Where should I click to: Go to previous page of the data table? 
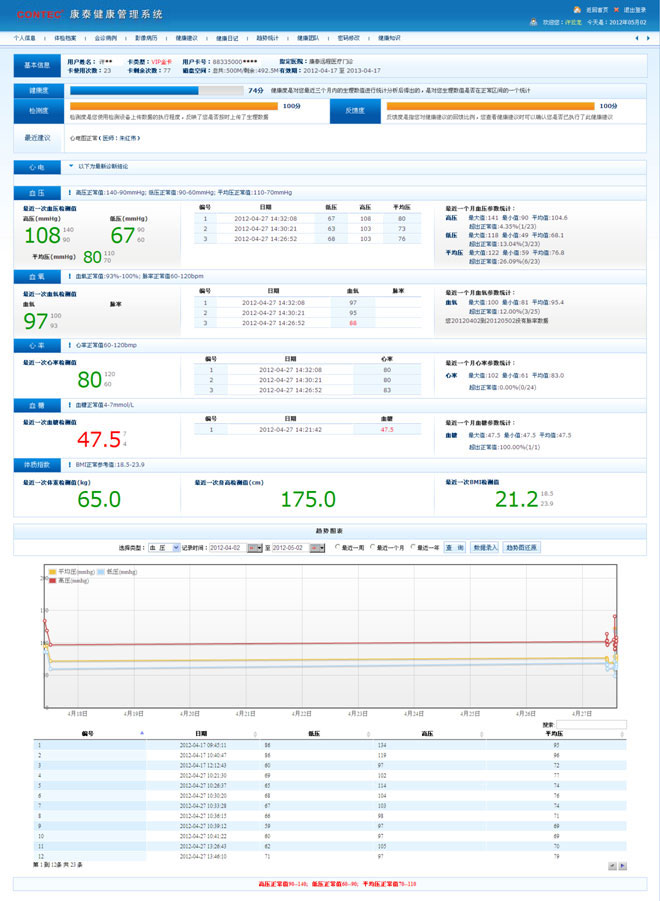[x=612, y=866]
